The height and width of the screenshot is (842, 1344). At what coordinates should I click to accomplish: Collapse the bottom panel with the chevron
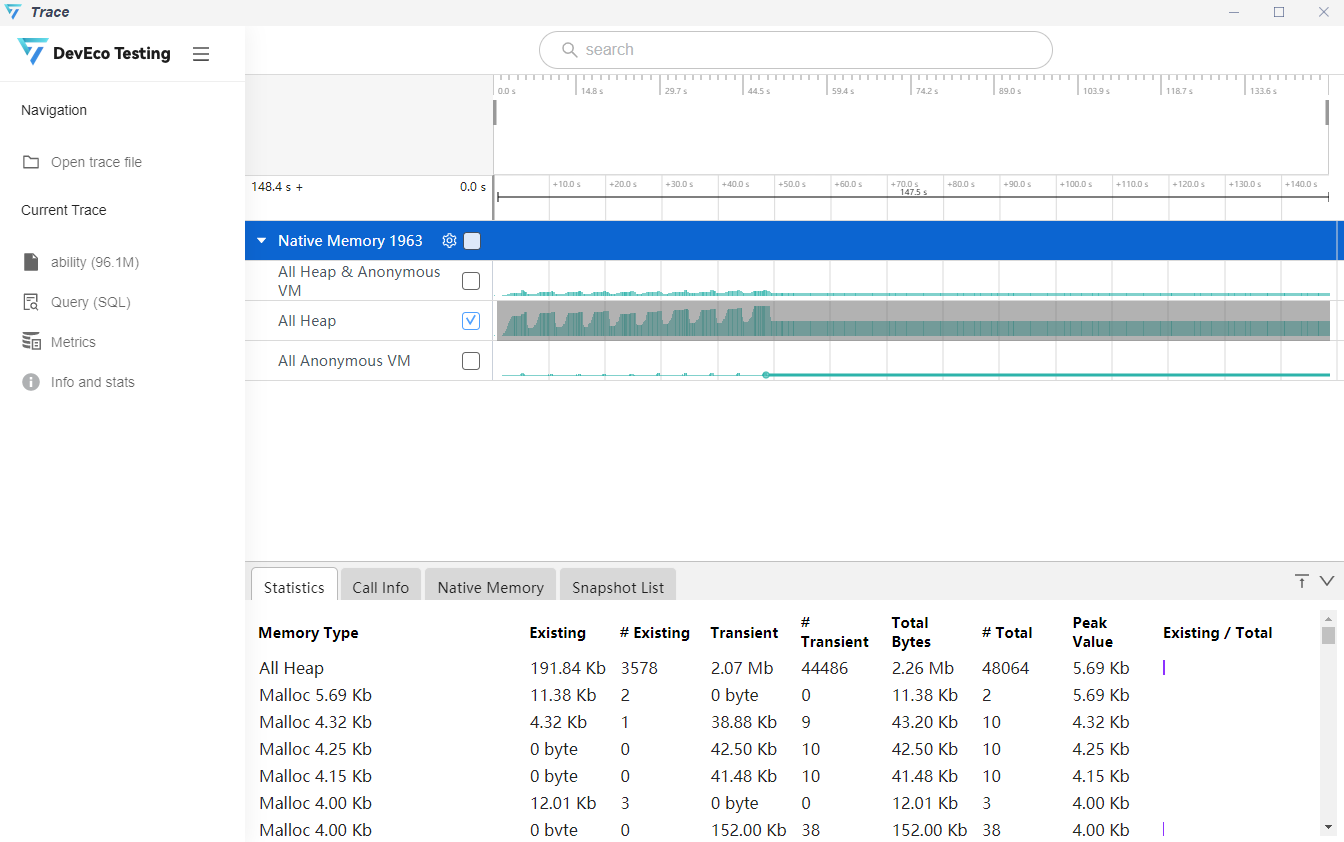pos(1327,581)
